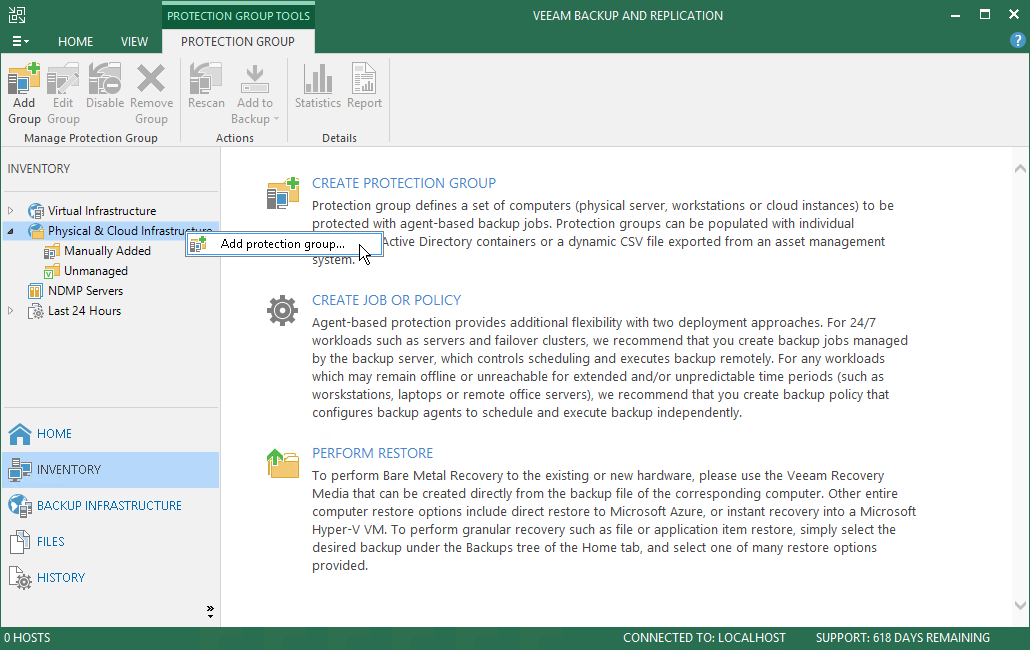Open the PERFORM RESTORE link
This screenshot has width=1030, height=650.
372,453
